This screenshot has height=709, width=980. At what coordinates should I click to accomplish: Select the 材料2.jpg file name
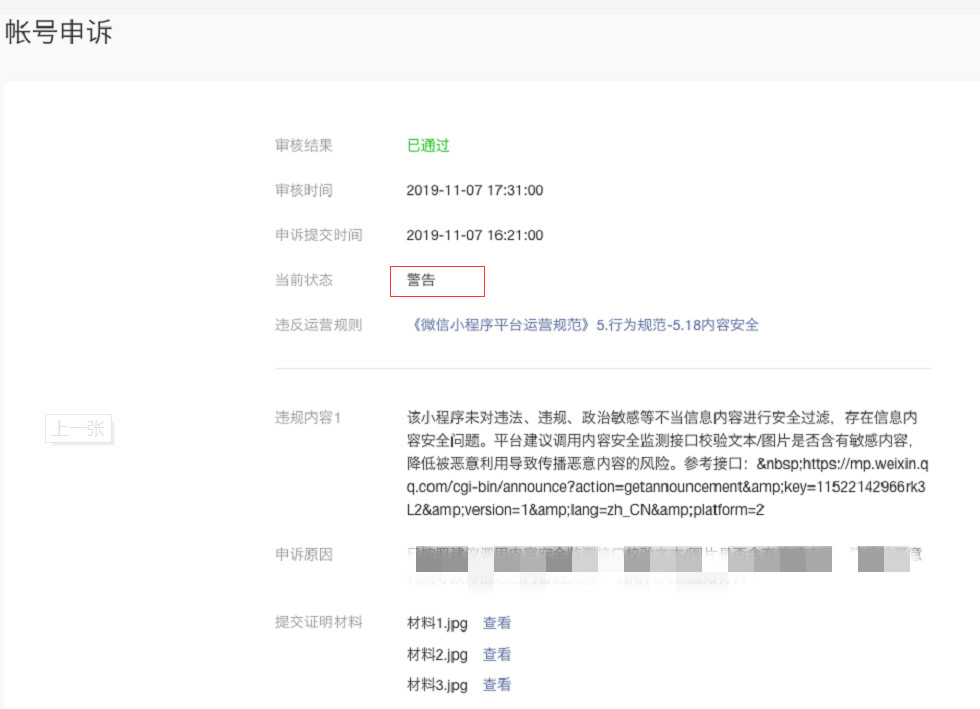pos(437,655)
